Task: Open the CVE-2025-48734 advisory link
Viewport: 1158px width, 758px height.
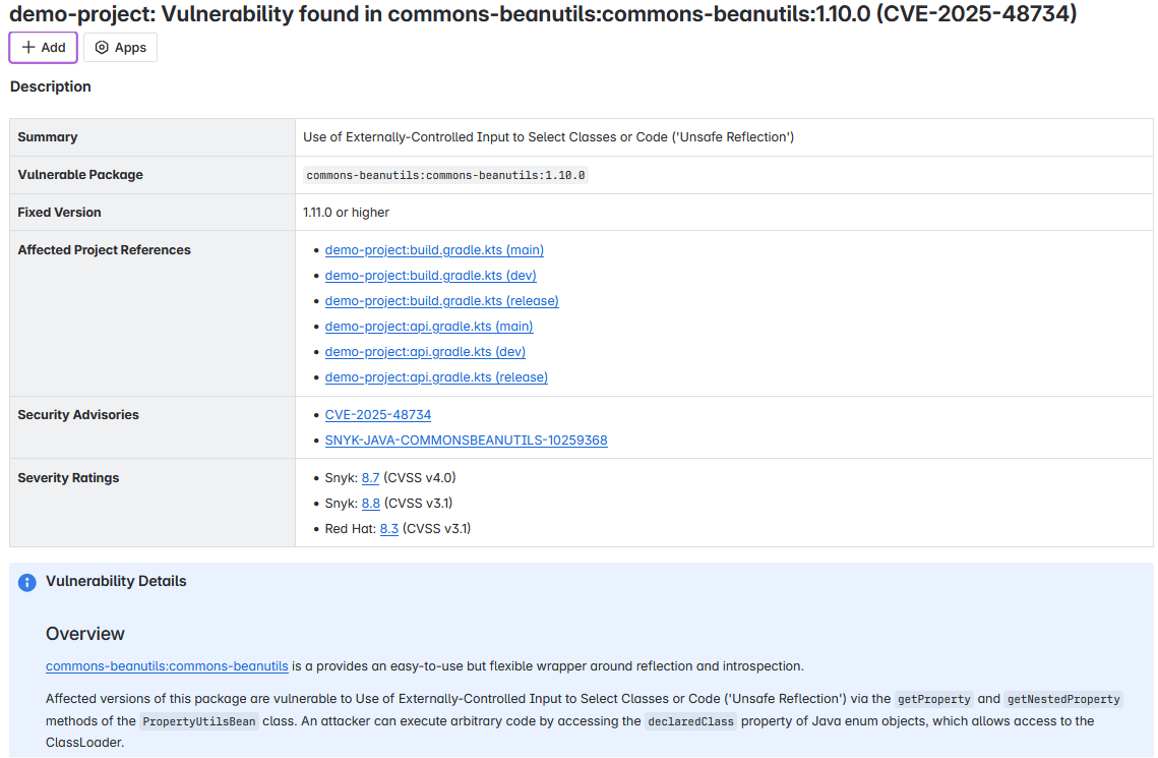Action: click(x=378, y=415)
